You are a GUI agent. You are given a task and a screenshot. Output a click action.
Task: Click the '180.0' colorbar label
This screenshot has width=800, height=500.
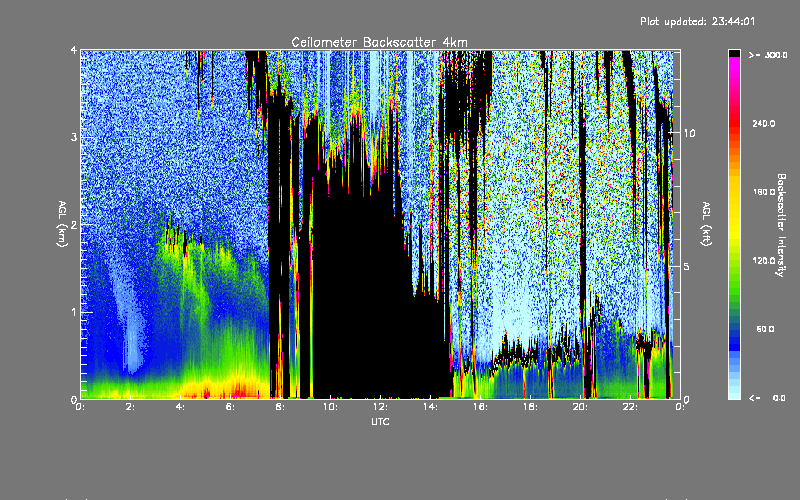764,192
